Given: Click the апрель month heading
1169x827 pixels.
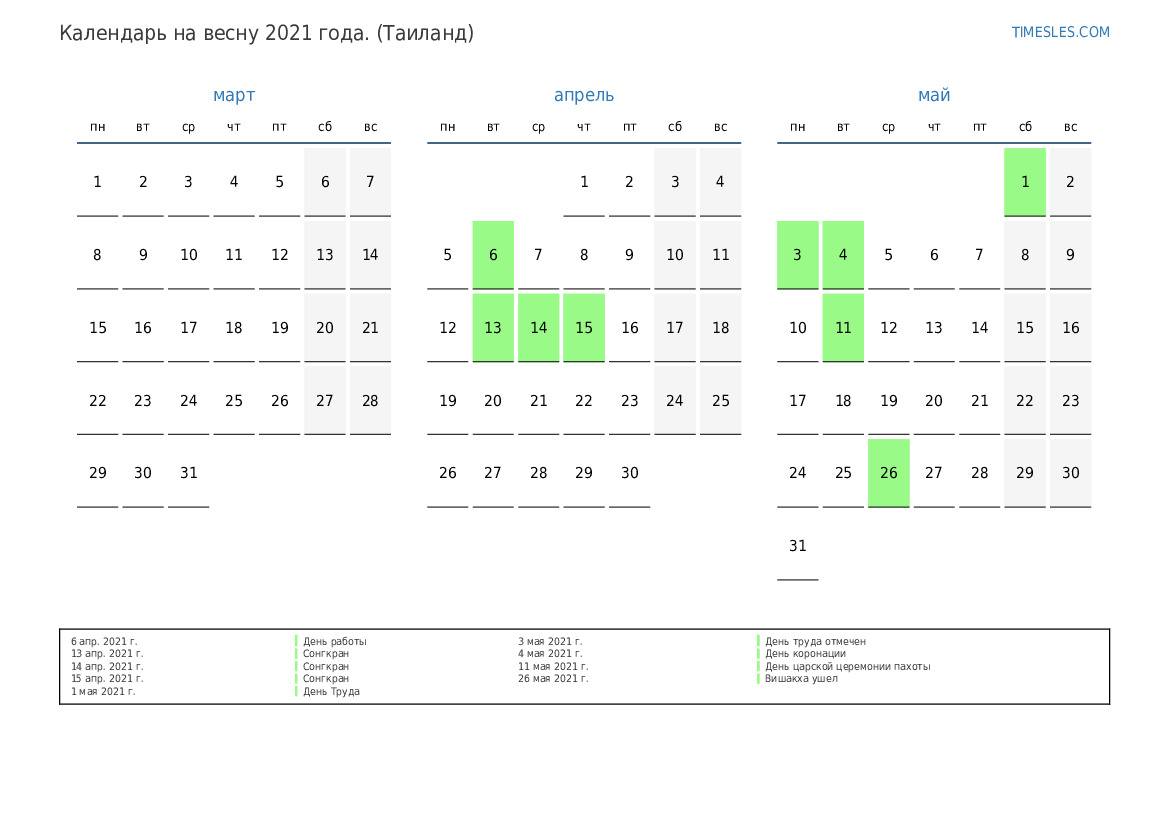Looking at the screenshot, I should pyautogui.click(x=584, y=95).
